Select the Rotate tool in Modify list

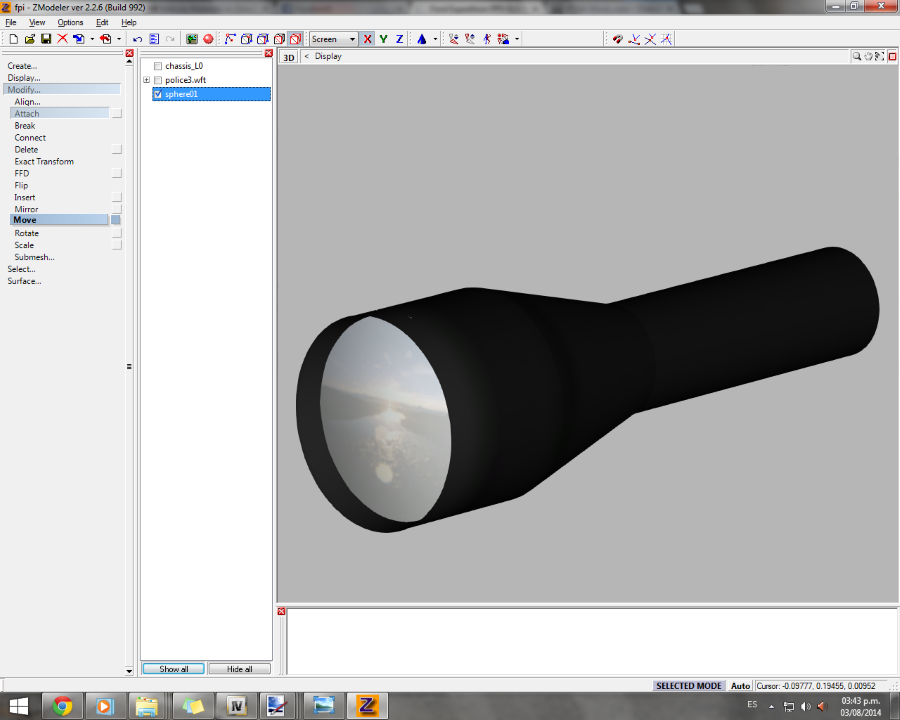[27, 233]
